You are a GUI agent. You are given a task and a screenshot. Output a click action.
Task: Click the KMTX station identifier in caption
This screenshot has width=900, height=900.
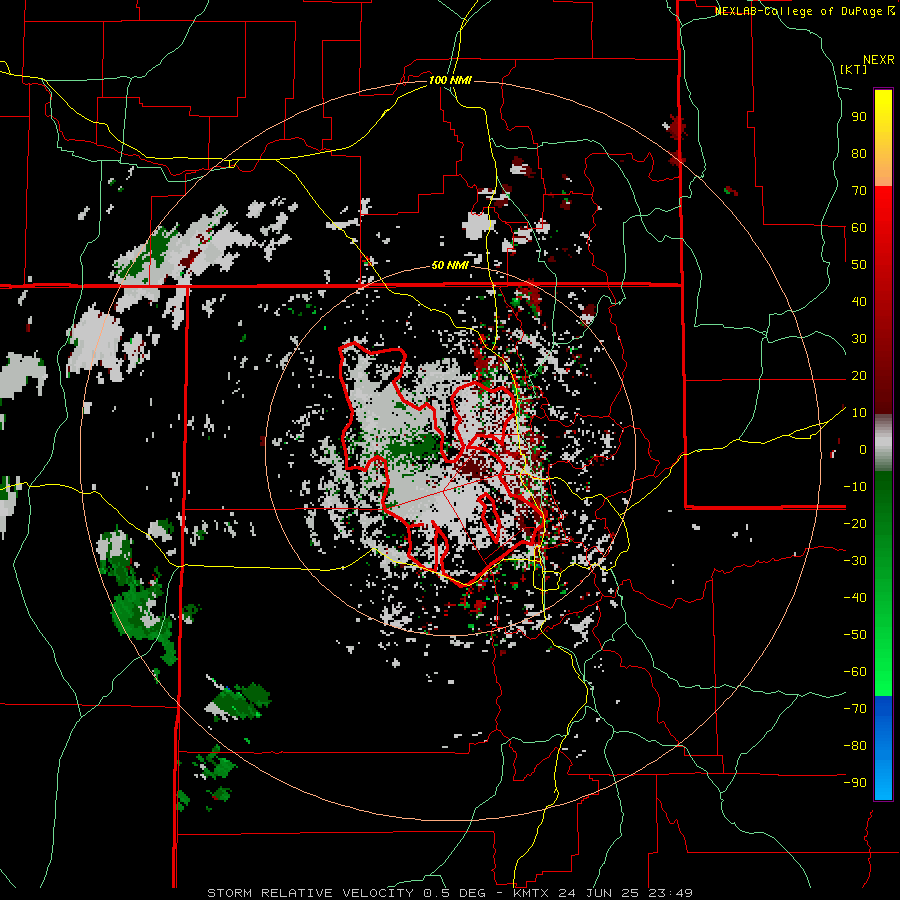pos(530,893)
